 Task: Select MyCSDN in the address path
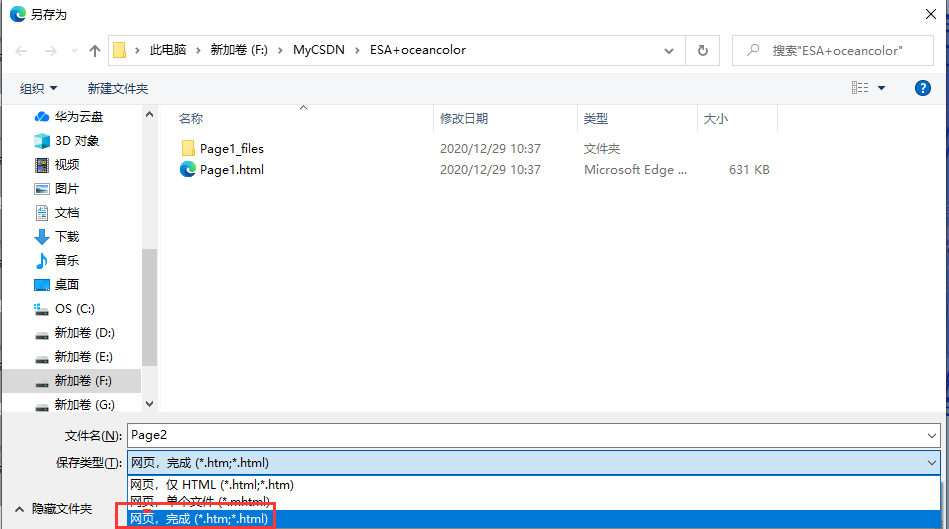319,50
